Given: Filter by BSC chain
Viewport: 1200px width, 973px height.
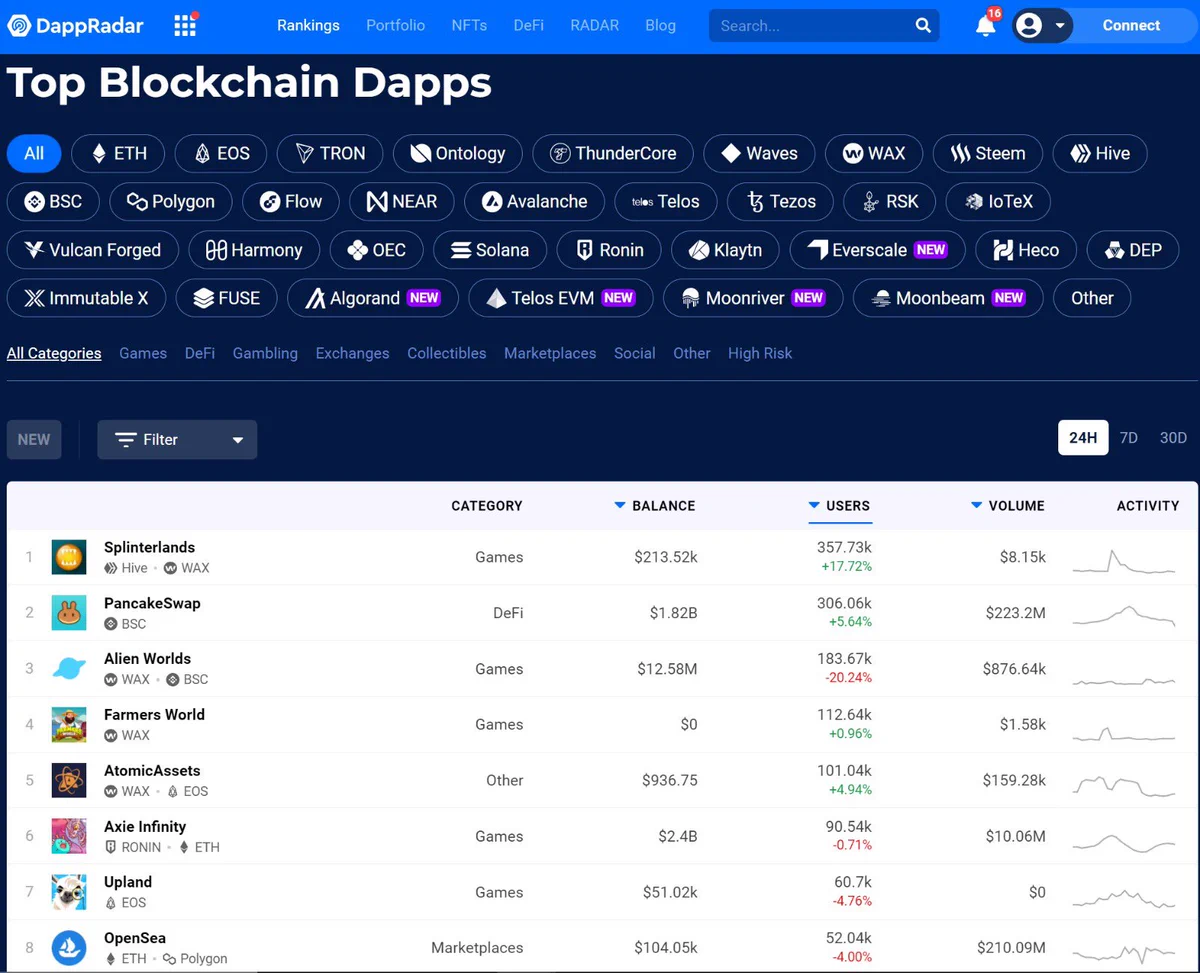Looking at the screenshot, I should point(53,202).
